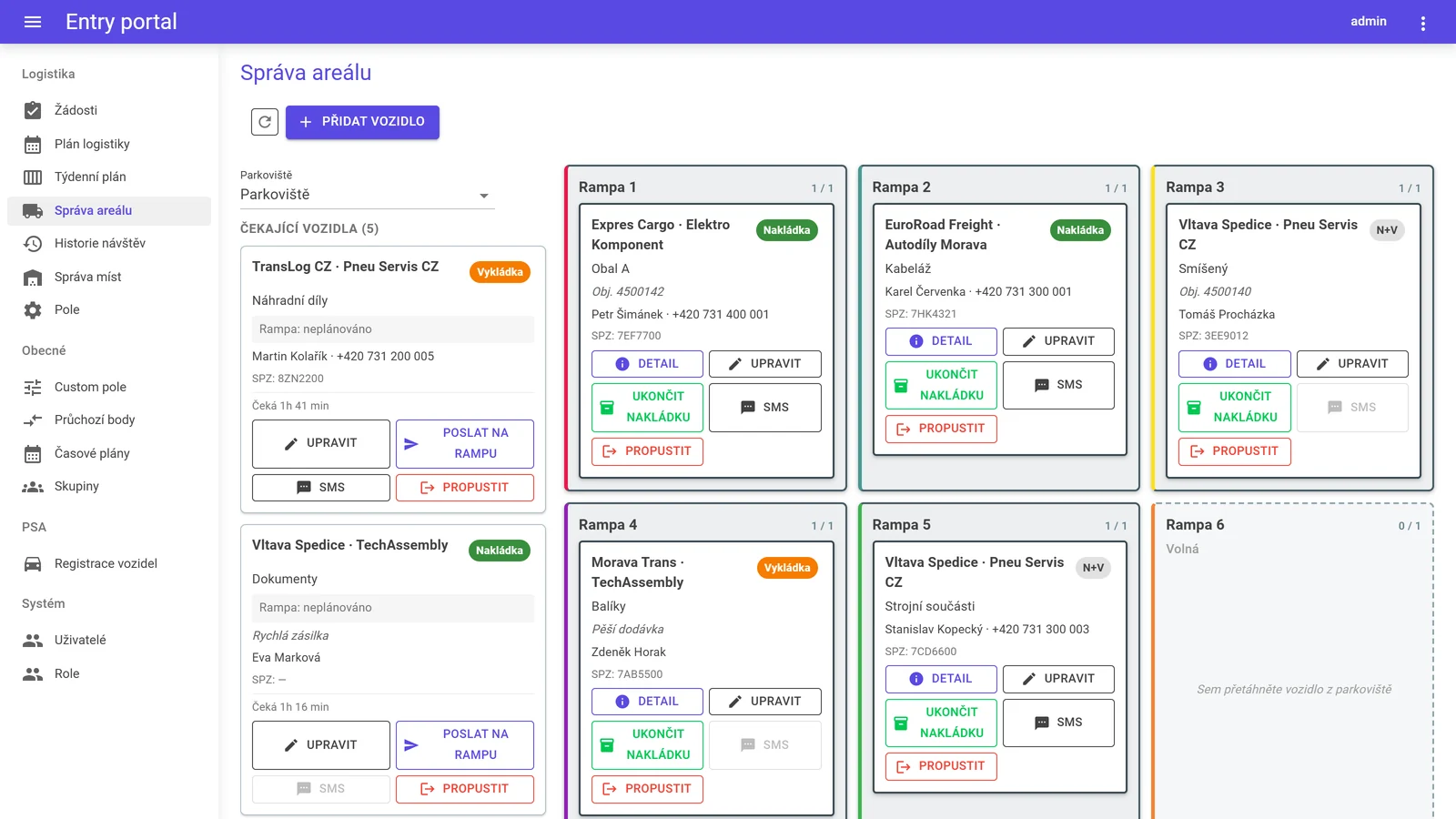The image size is (1456, 819).
Task: Open Detail for Expres Cargo on Rampa 1
Action: point(647,364)
